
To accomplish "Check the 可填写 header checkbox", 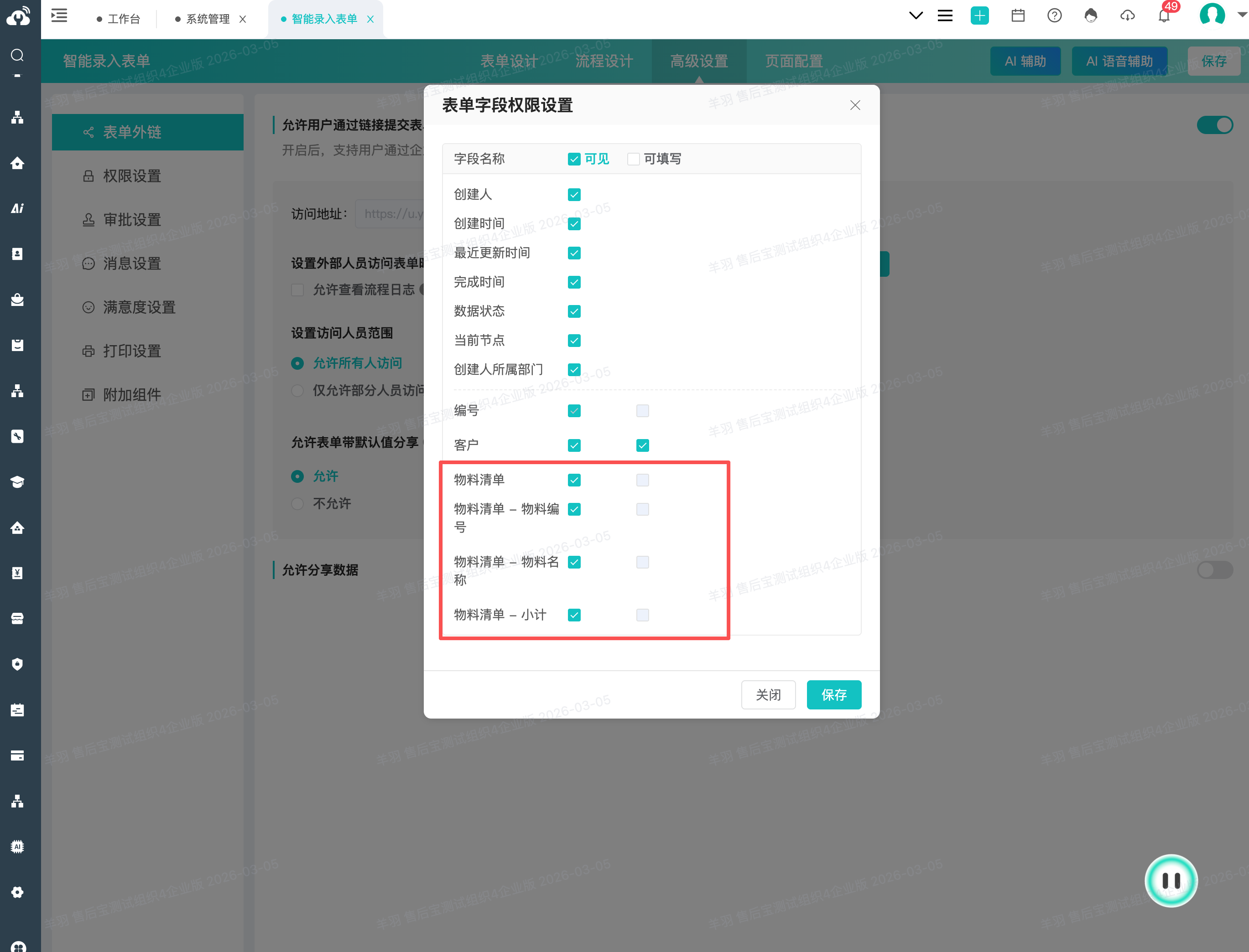I will point(633,159).
